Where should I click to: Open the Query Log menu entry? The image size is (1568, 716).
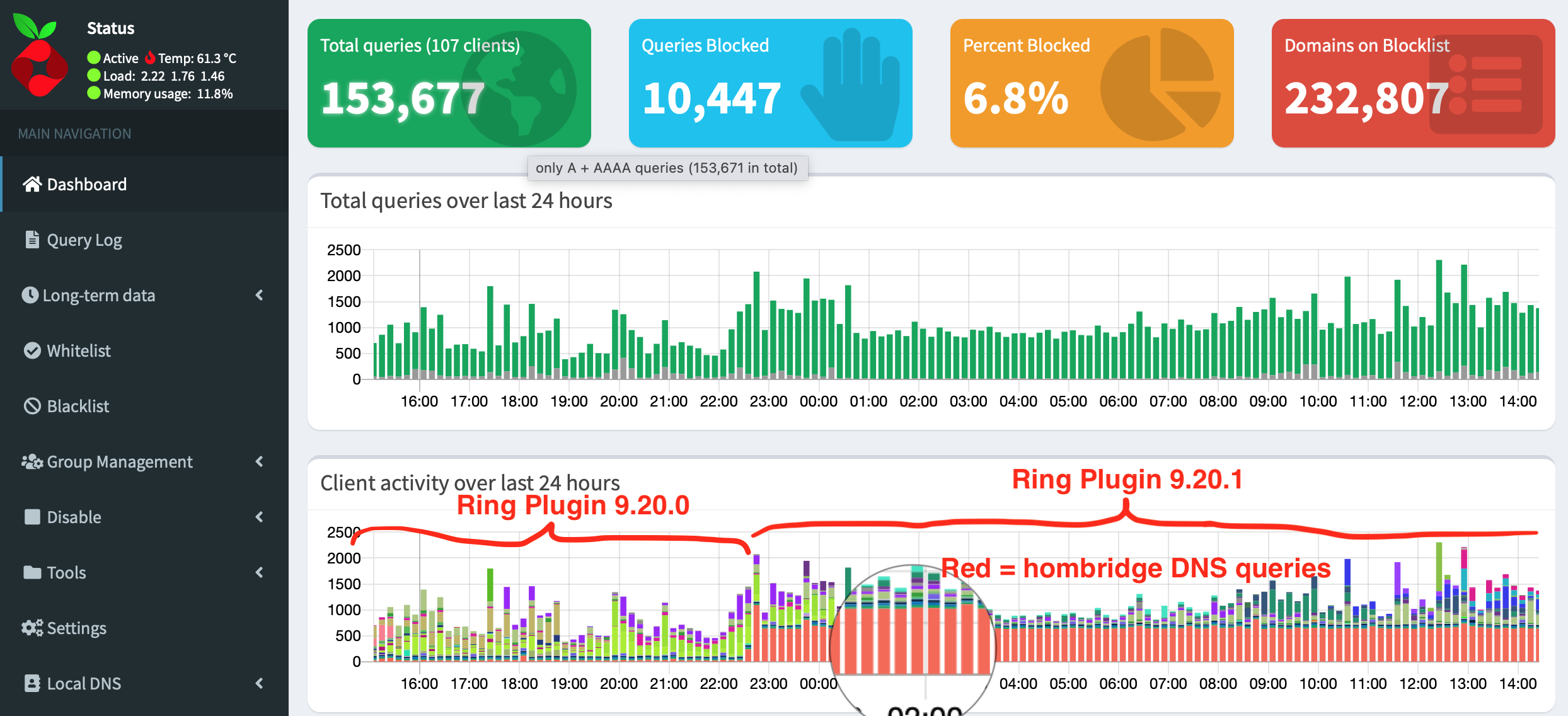point(84,240)
